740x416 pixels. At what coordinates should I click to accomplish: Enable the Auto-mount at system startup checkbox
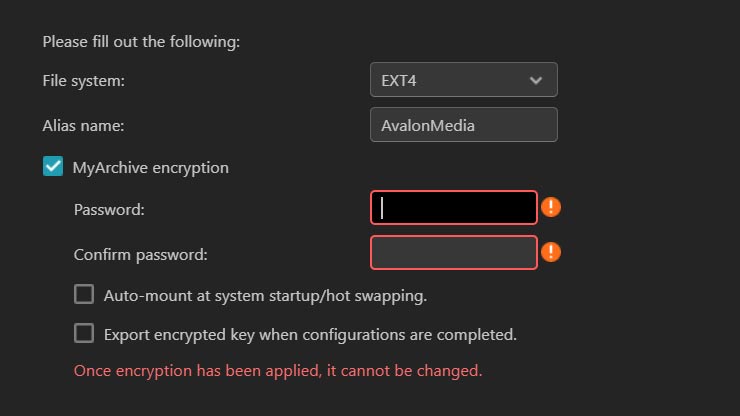(84, 295)
